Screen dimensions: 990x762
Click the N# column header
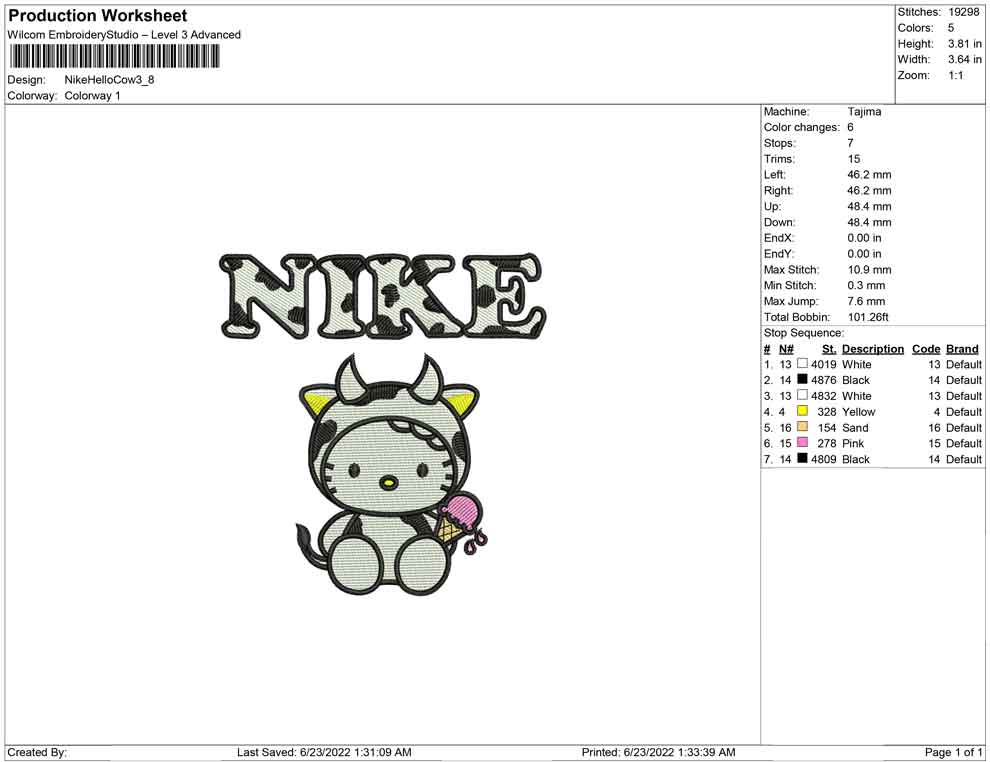click(786, 349)
